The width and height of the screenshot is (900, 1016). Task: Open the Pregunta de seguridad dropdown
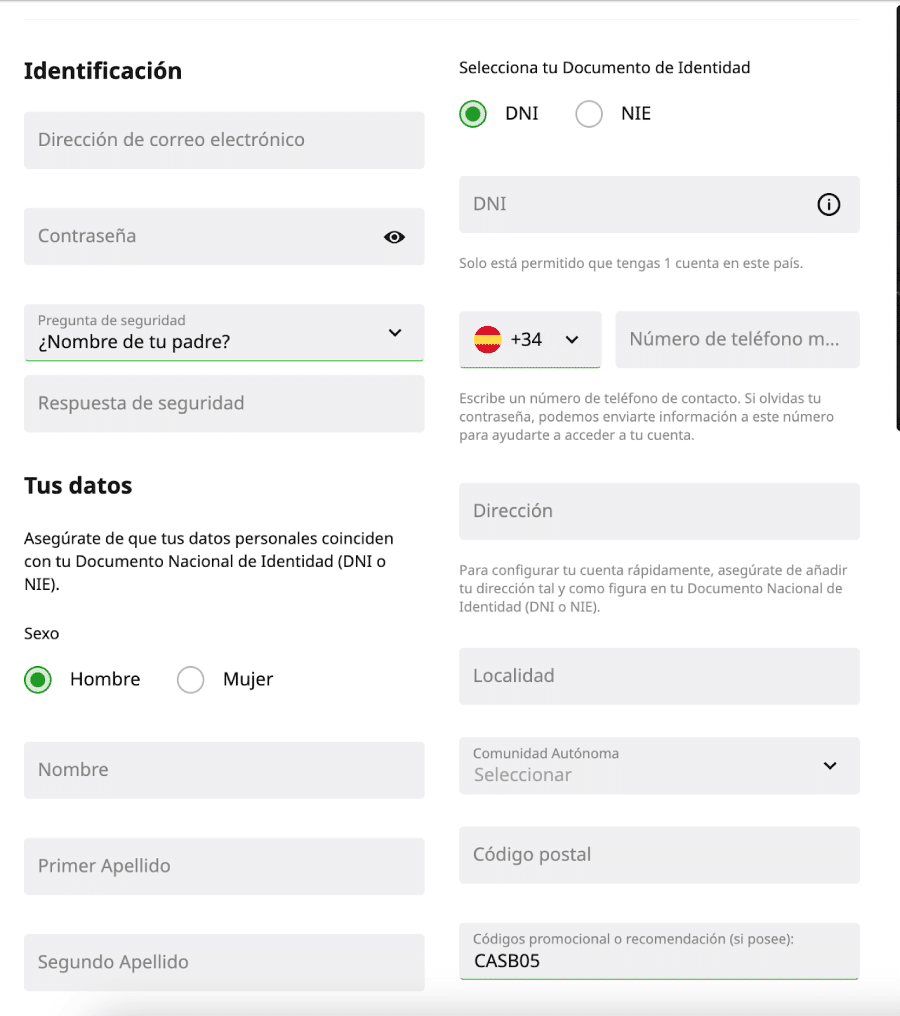coord(224,333)
